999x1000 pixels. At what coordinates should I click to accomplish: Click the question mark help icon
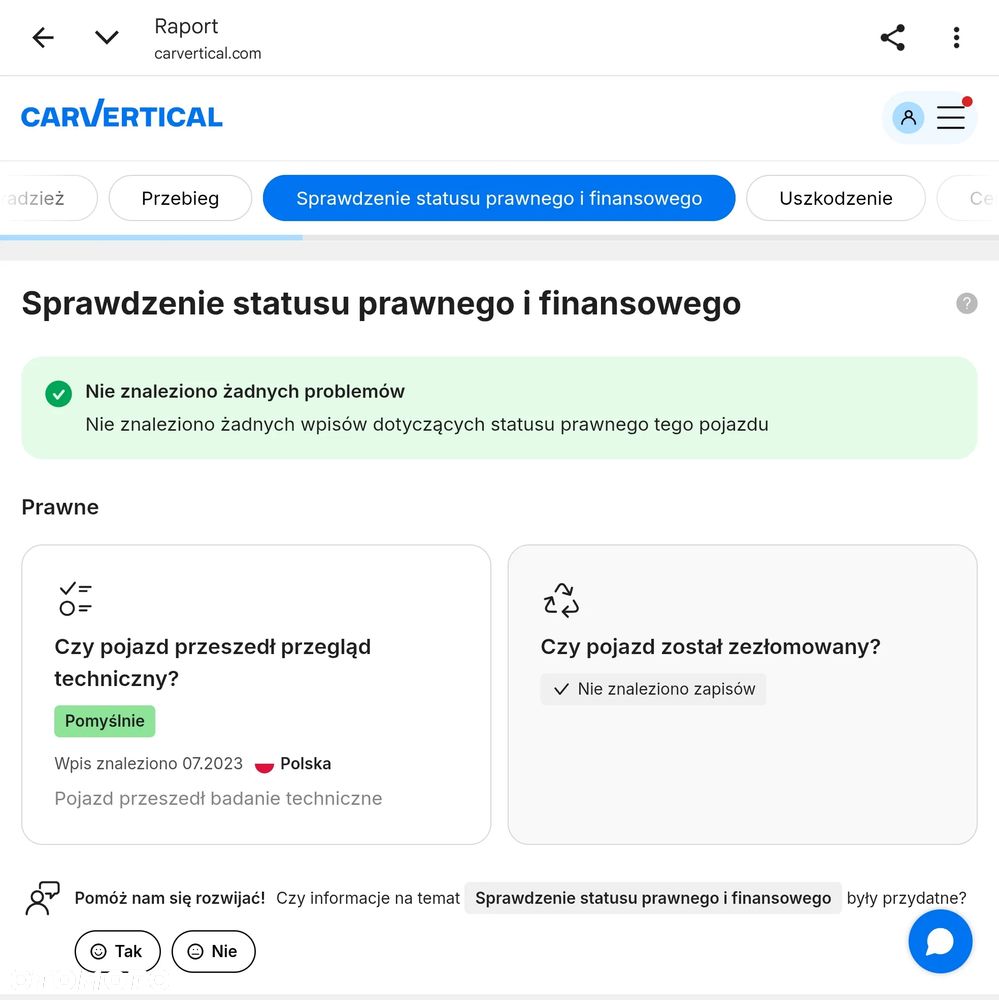966,304
